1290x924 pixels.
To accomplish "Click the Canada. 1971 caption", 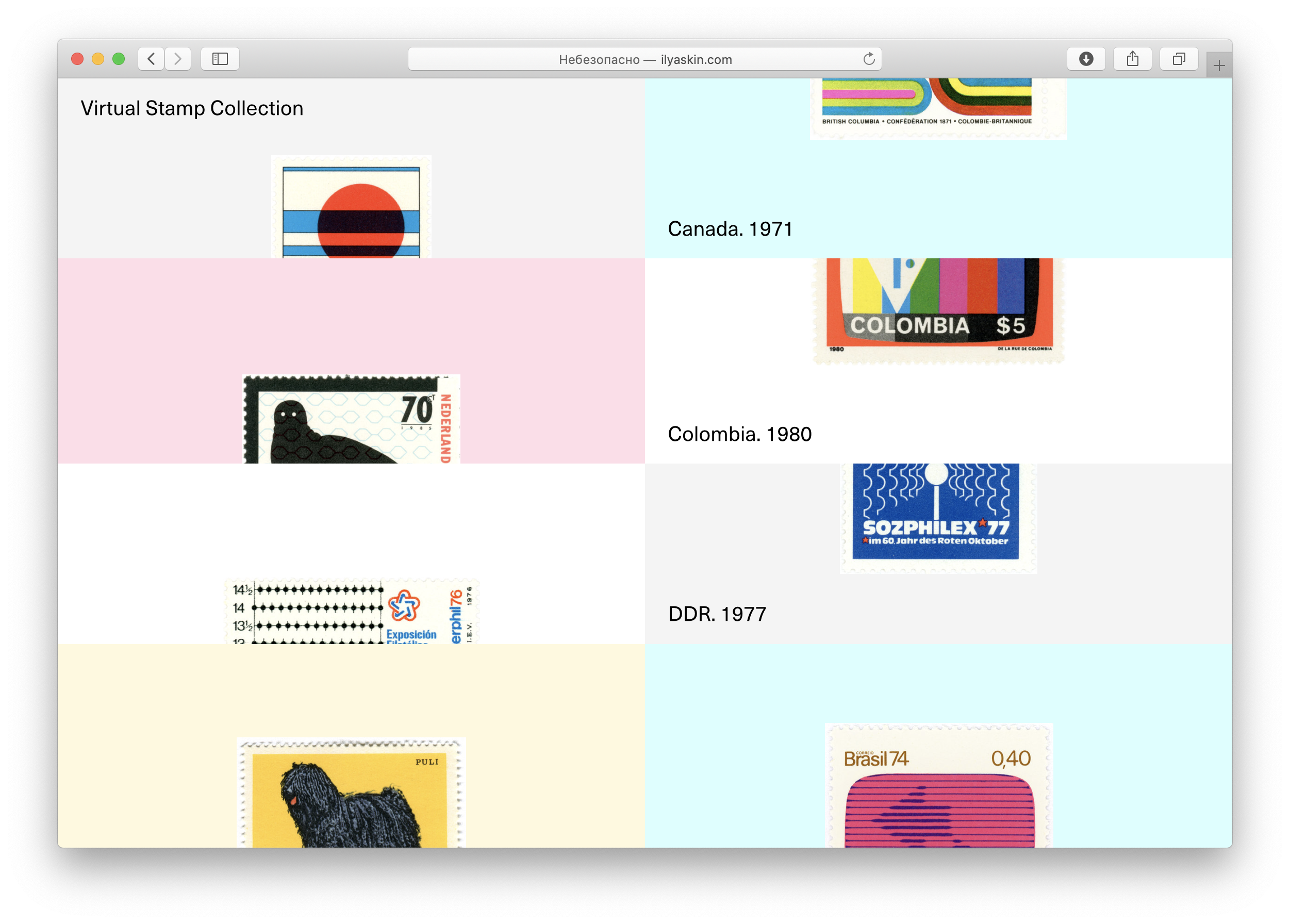I will [x=730, y=229].
